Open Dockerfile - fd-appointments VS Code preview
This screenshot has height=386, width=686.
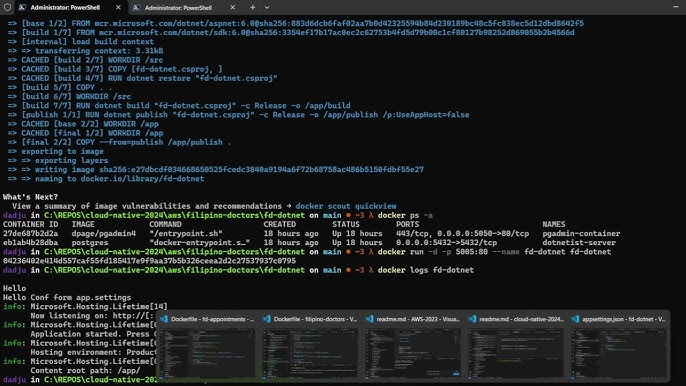(x=207, y=346)
